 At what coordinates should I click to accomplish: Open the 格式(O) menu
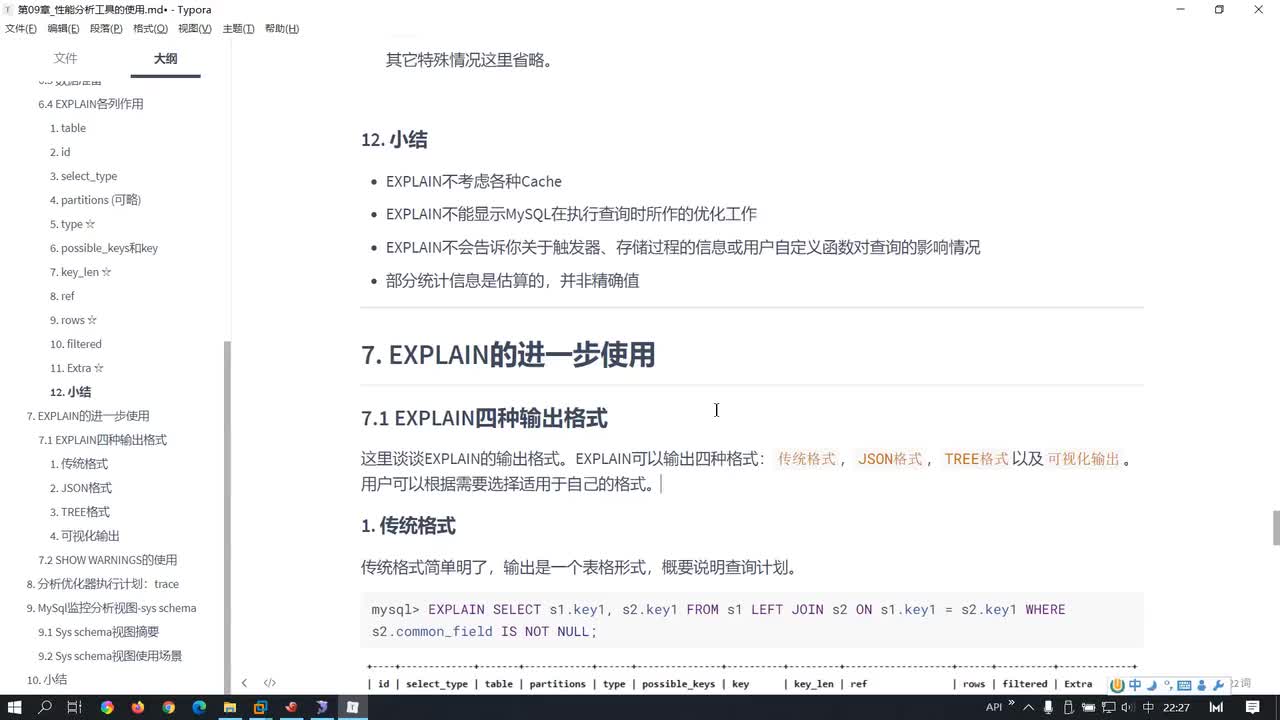tap(150, 29)
